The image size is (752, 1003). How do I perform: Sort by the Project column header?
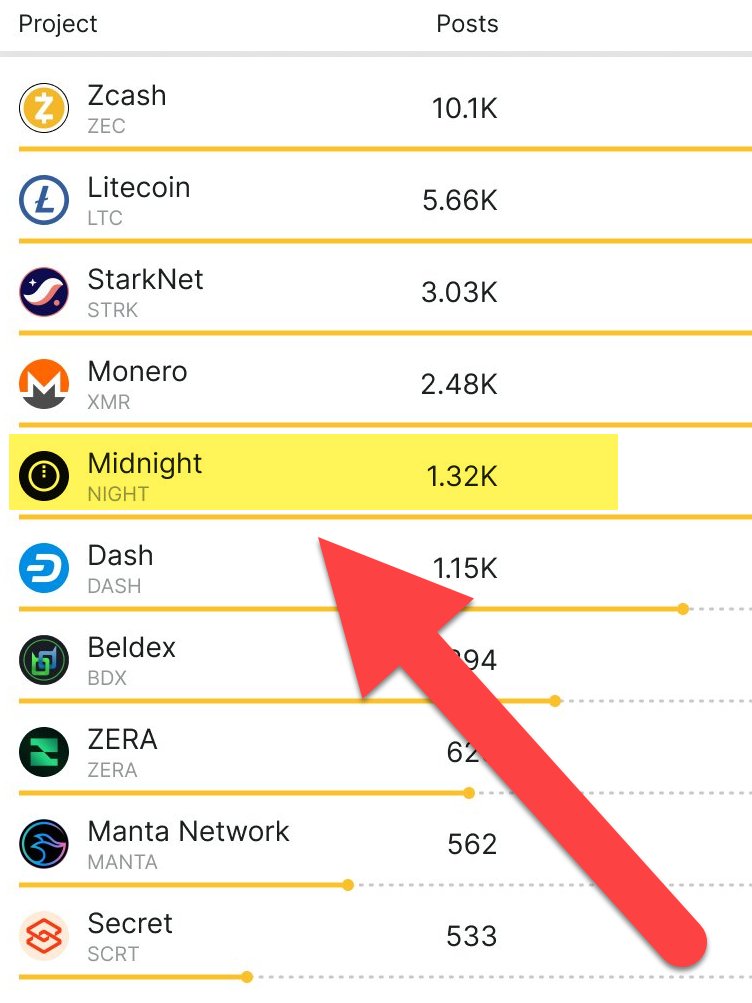click(58, 24)
